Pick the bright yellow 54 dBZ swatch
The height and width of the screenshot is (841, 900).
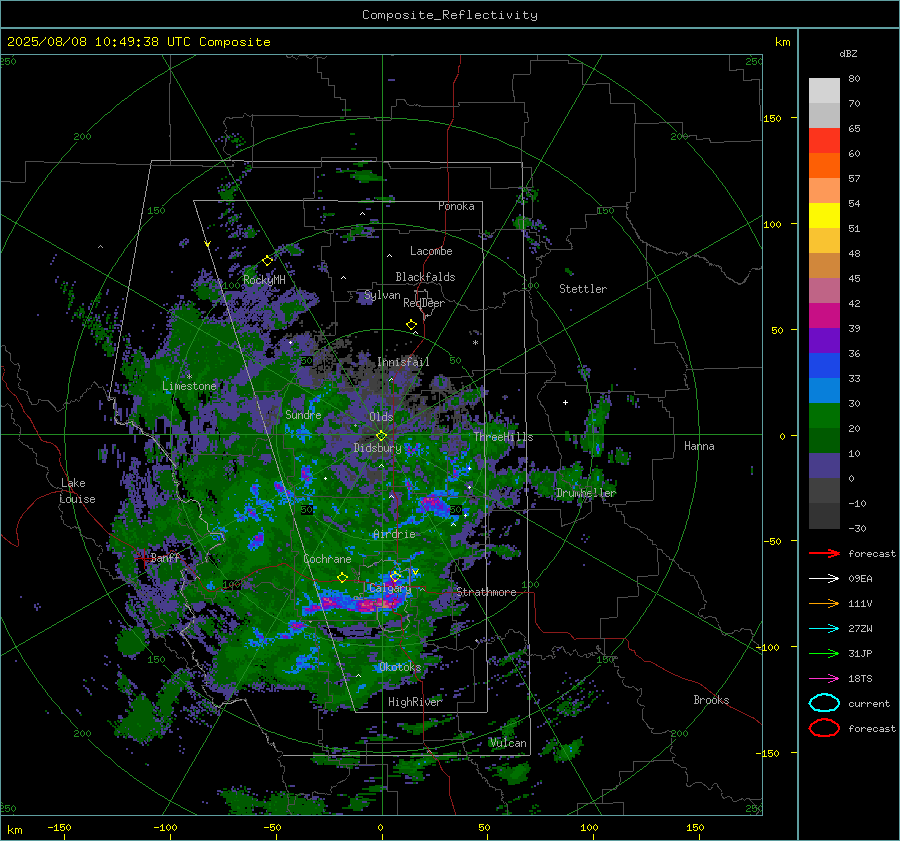pos(824,216)
